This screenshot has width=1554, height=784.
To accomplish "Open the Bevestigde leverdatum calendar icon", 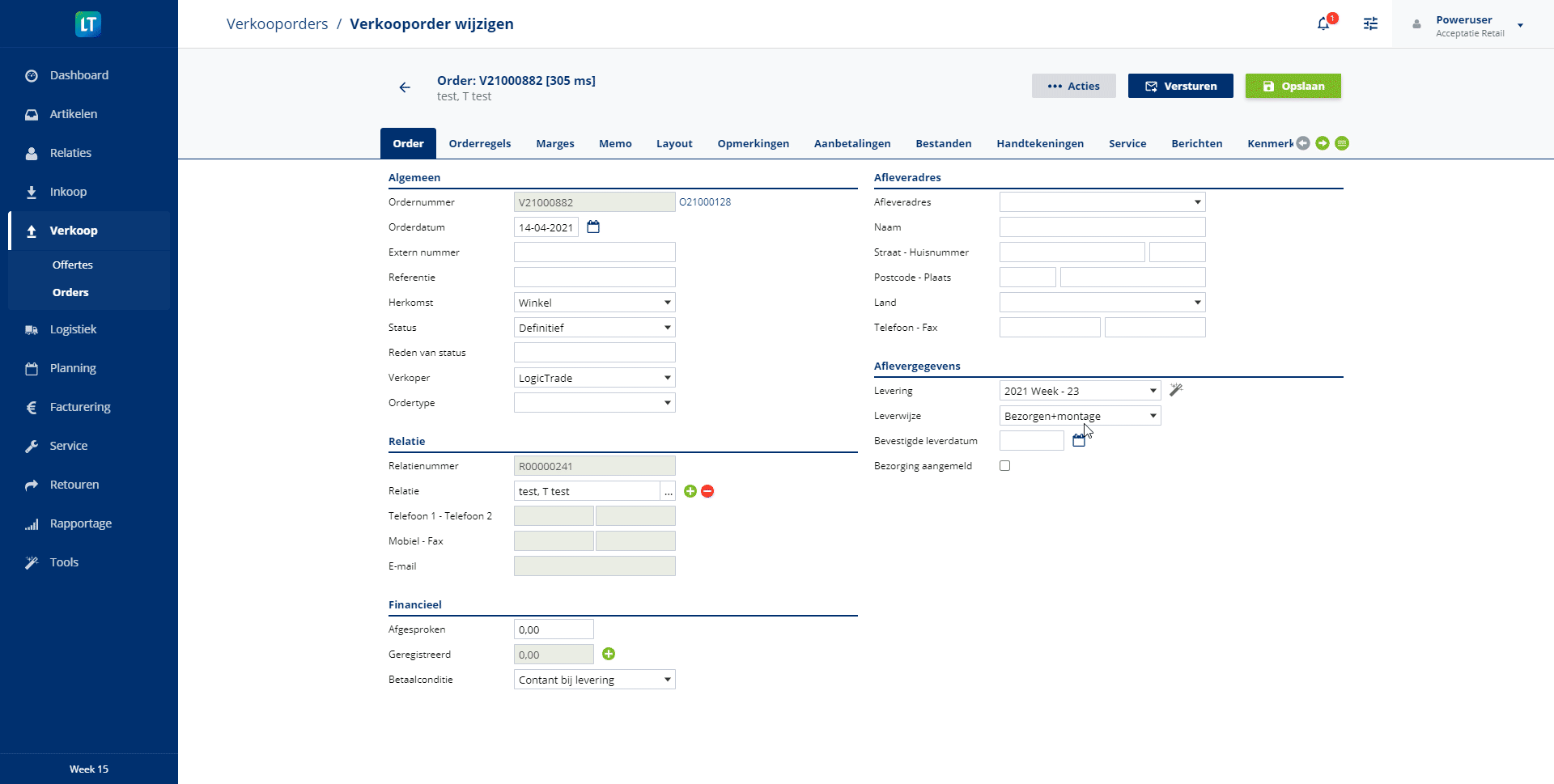I will pos(1078,441).
